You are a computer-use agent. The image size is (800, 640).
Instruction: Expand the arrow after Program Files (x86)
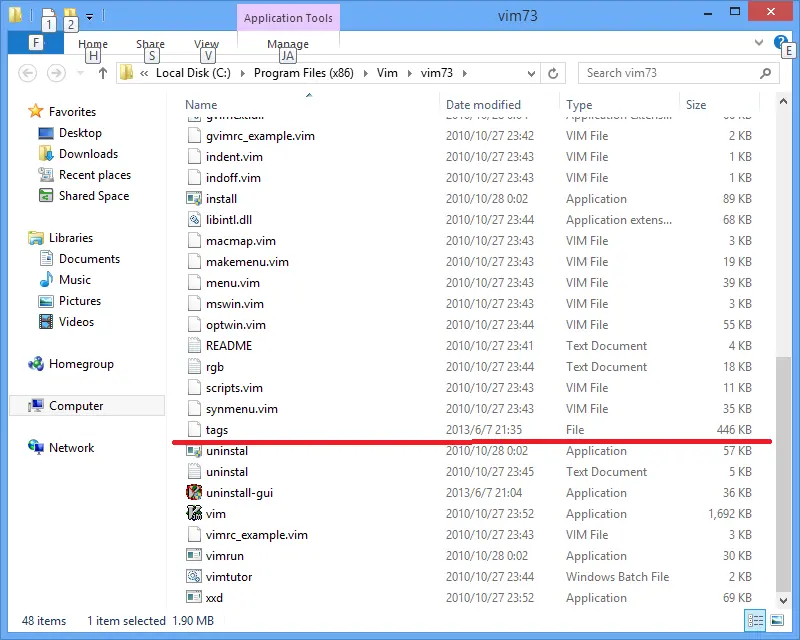[366, 73]
